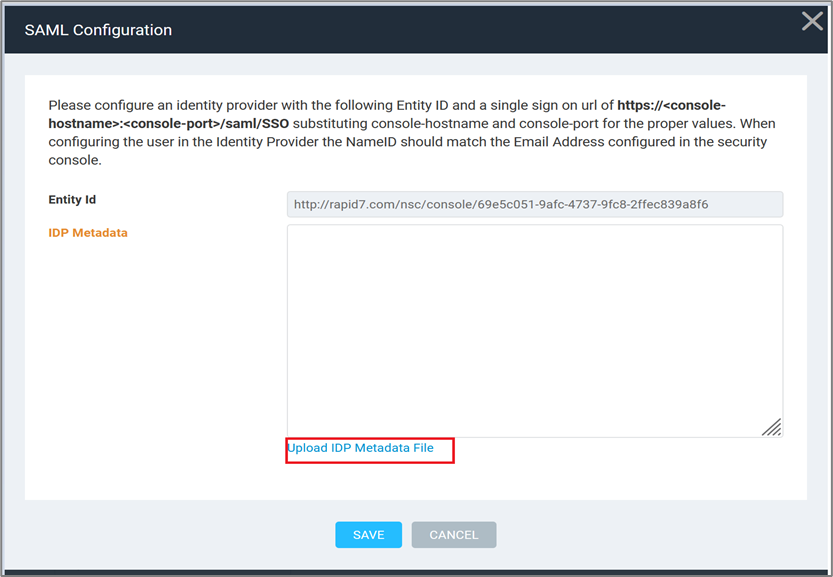Click the SAML Configuration dialog title
This screenshot has width=833, height=577.
[98, 30]
